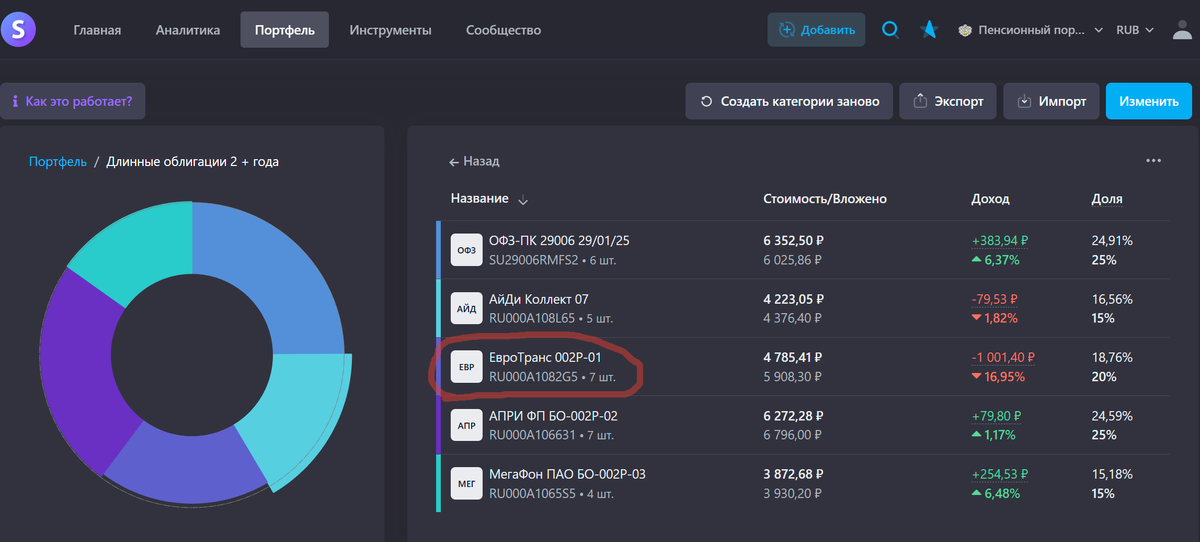Open the three-dots menu above table
The image size is (1200, 542).
coord(1153,161)
